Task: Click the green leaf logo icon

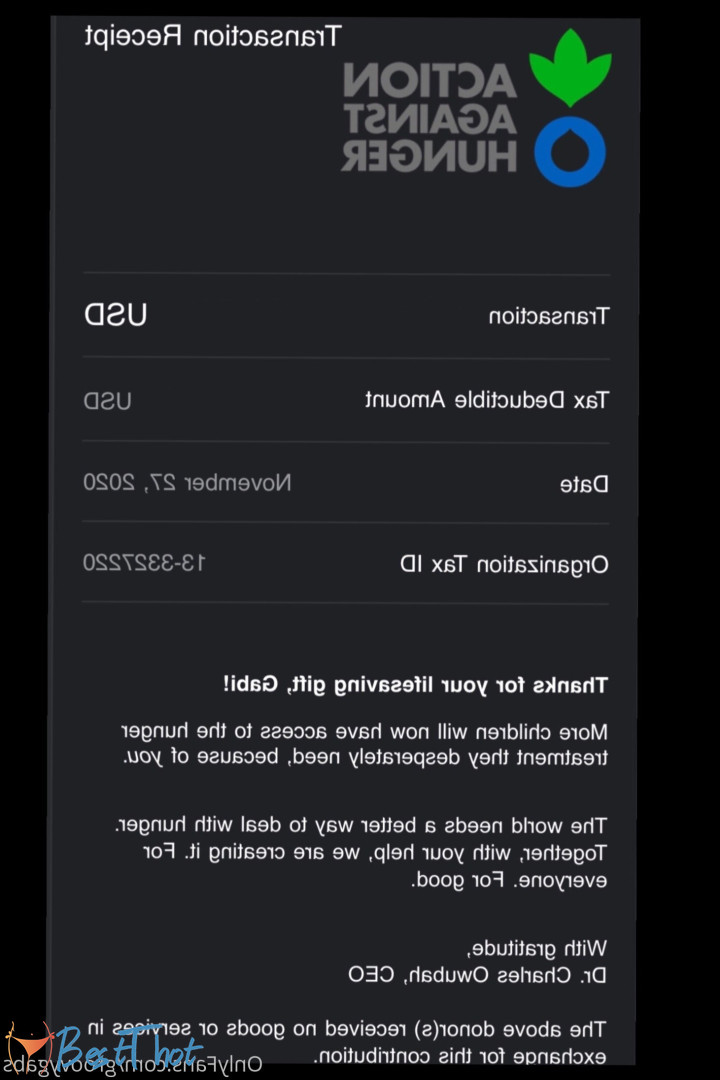Action: pyautogui.click(x=569, y=67)
